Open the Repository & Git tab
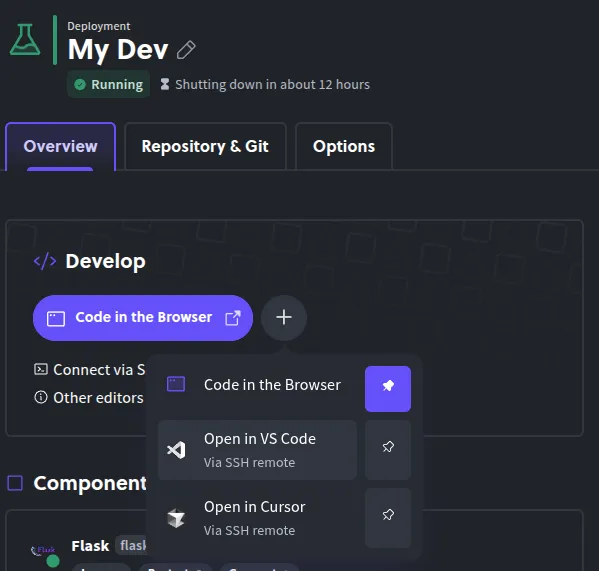The width and height of the screenshot is (599, 571). 205,146
